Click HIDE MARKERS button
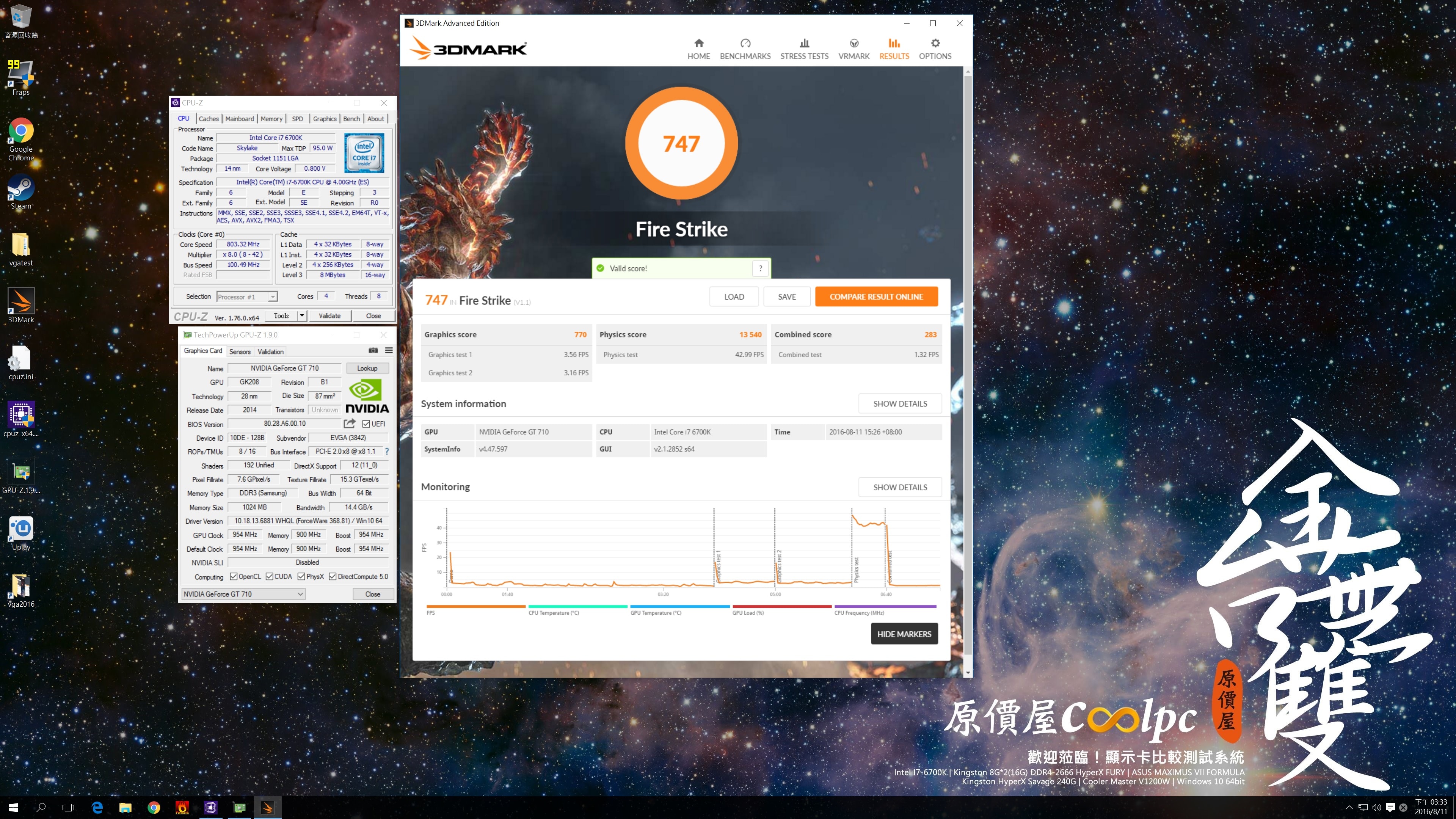 point(904,634)
